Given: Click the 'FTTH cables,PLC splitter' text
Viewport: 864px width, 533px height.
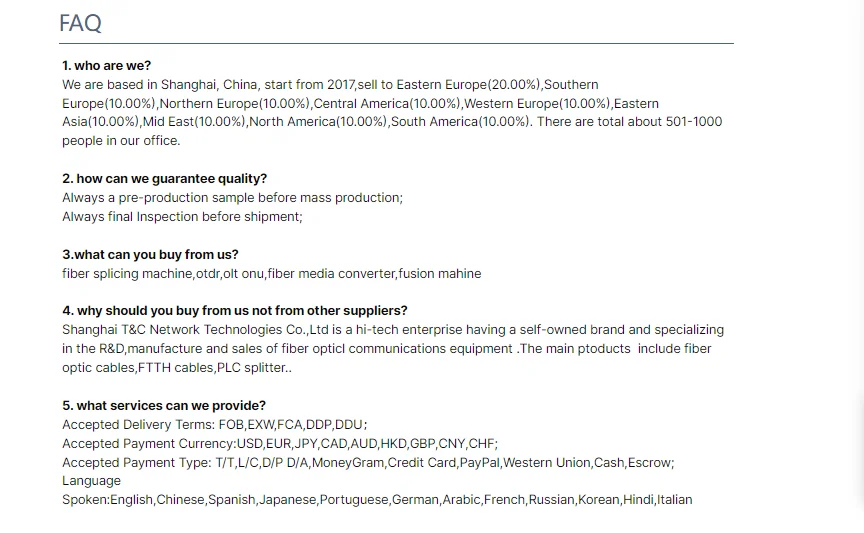Looking at the screenshot, I should coord(212,368).
